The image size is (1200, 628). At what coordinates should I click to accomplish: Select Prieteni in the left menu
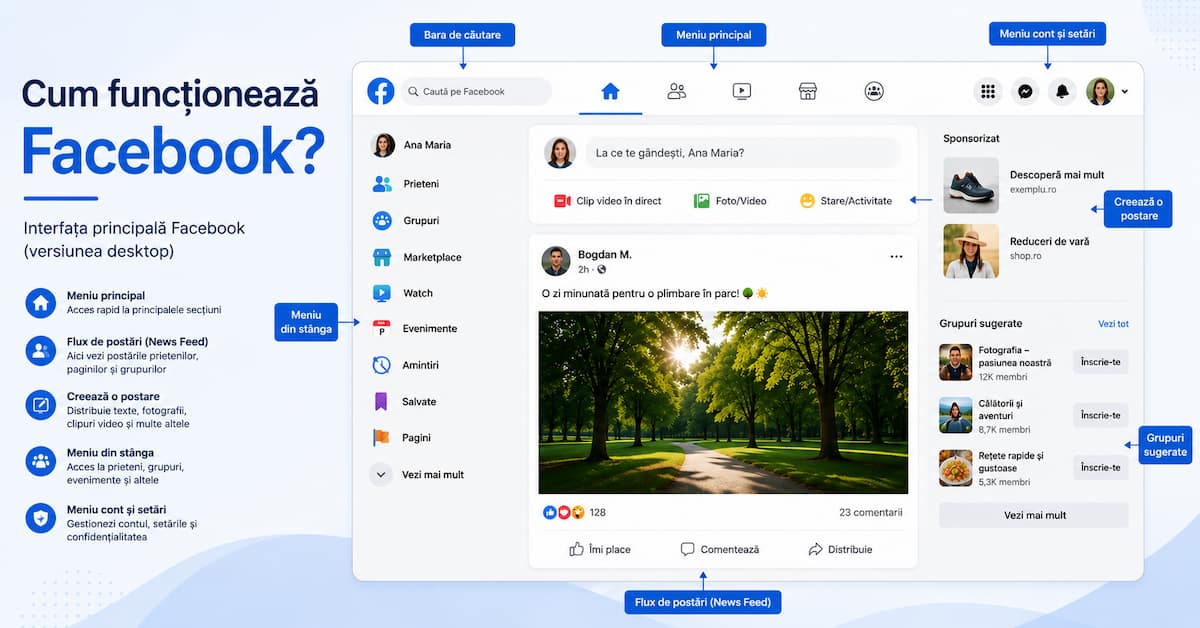coord(405,184)
